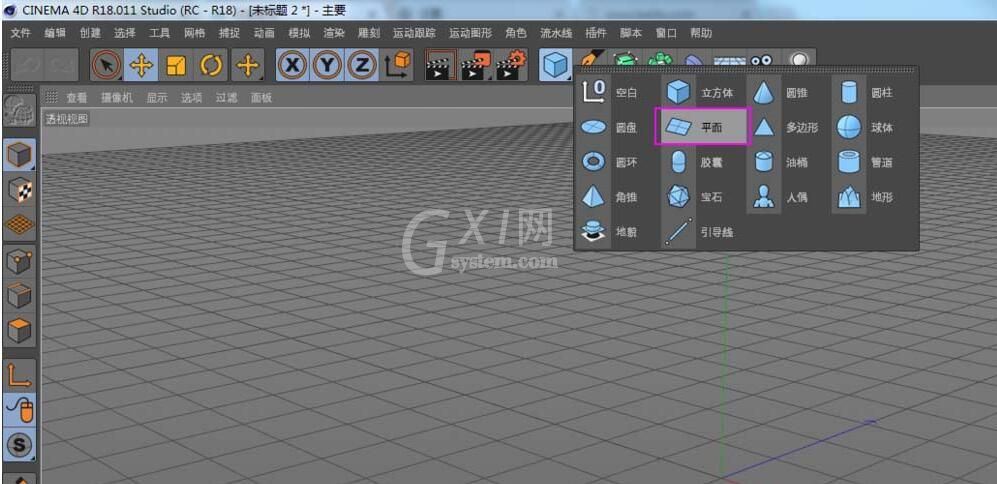This screenshot has height=484, width=997.
Task: Open the 渲染 menu
Action: point(334,33)
